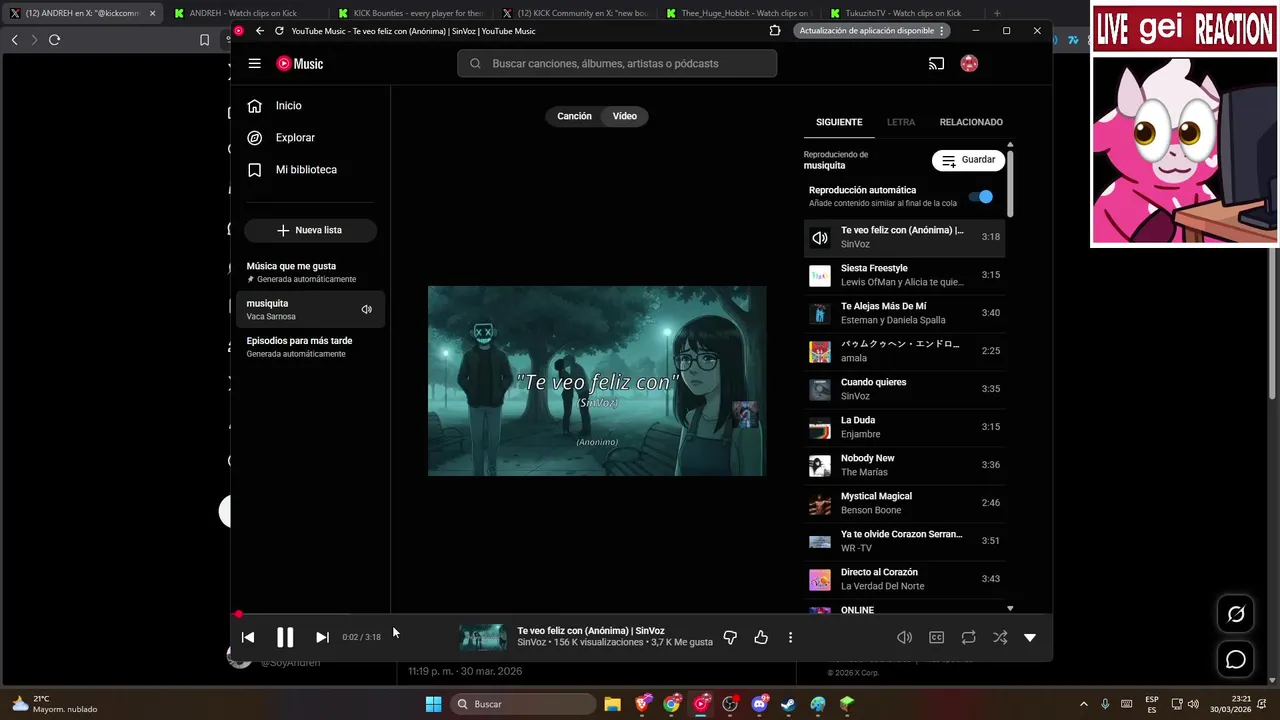The height and width of the screenshot is (720, 1280).
Task: Play Te Alejas Más De Mí from queue
Action: (x=904, y=313)
